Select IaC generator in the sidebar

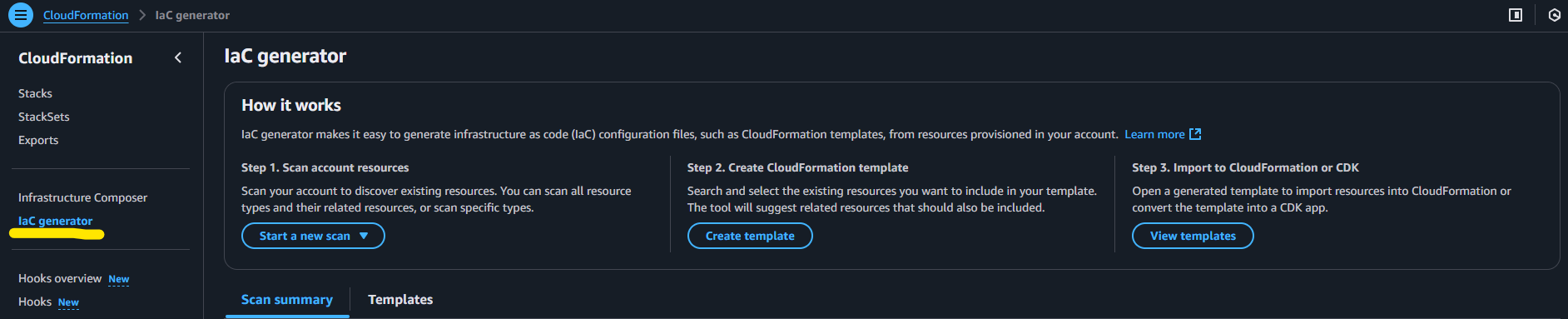[55, 221]
